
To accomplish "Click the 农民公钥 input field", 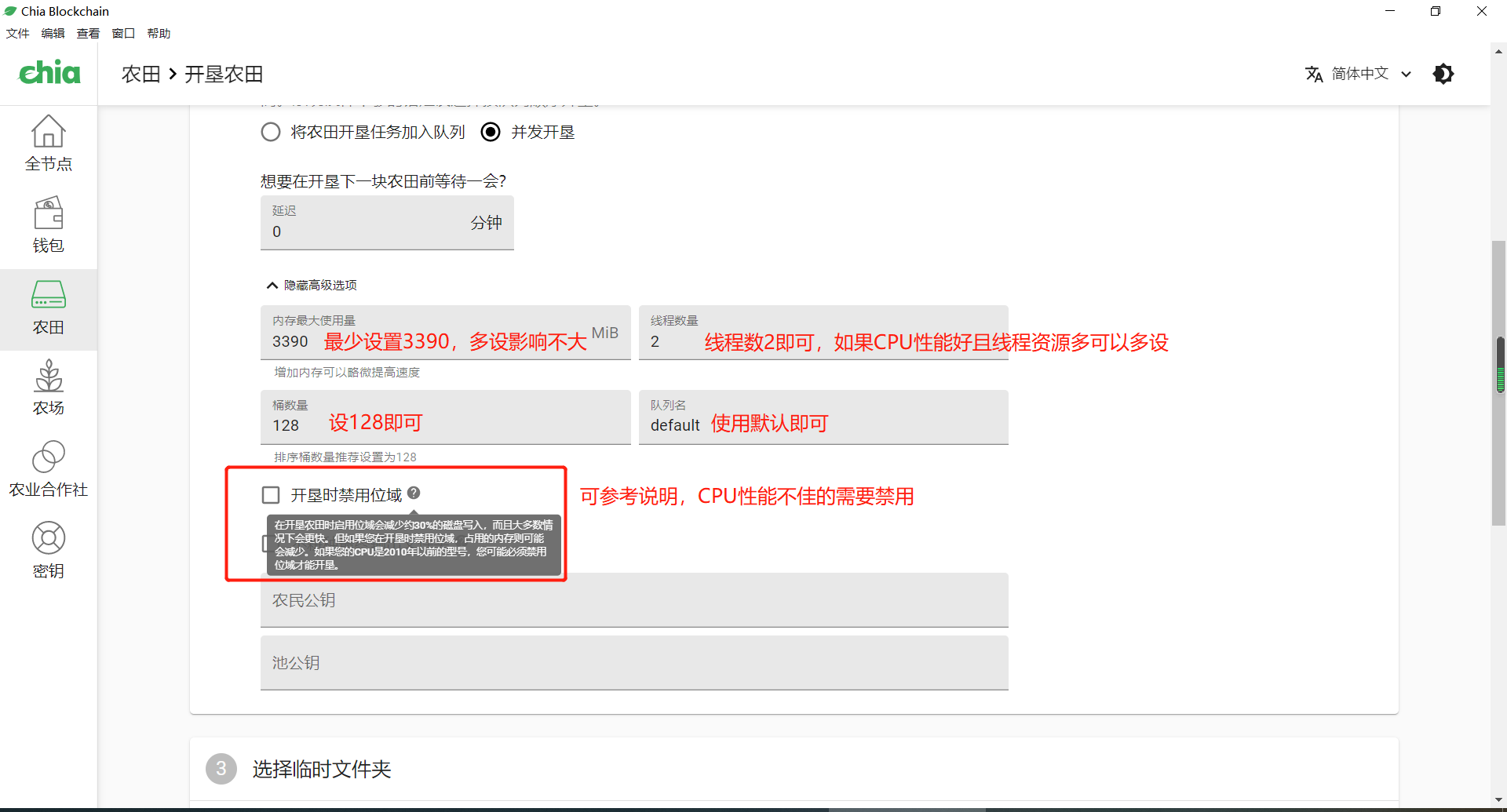I will pyautogui.click(x=634, y=600).
